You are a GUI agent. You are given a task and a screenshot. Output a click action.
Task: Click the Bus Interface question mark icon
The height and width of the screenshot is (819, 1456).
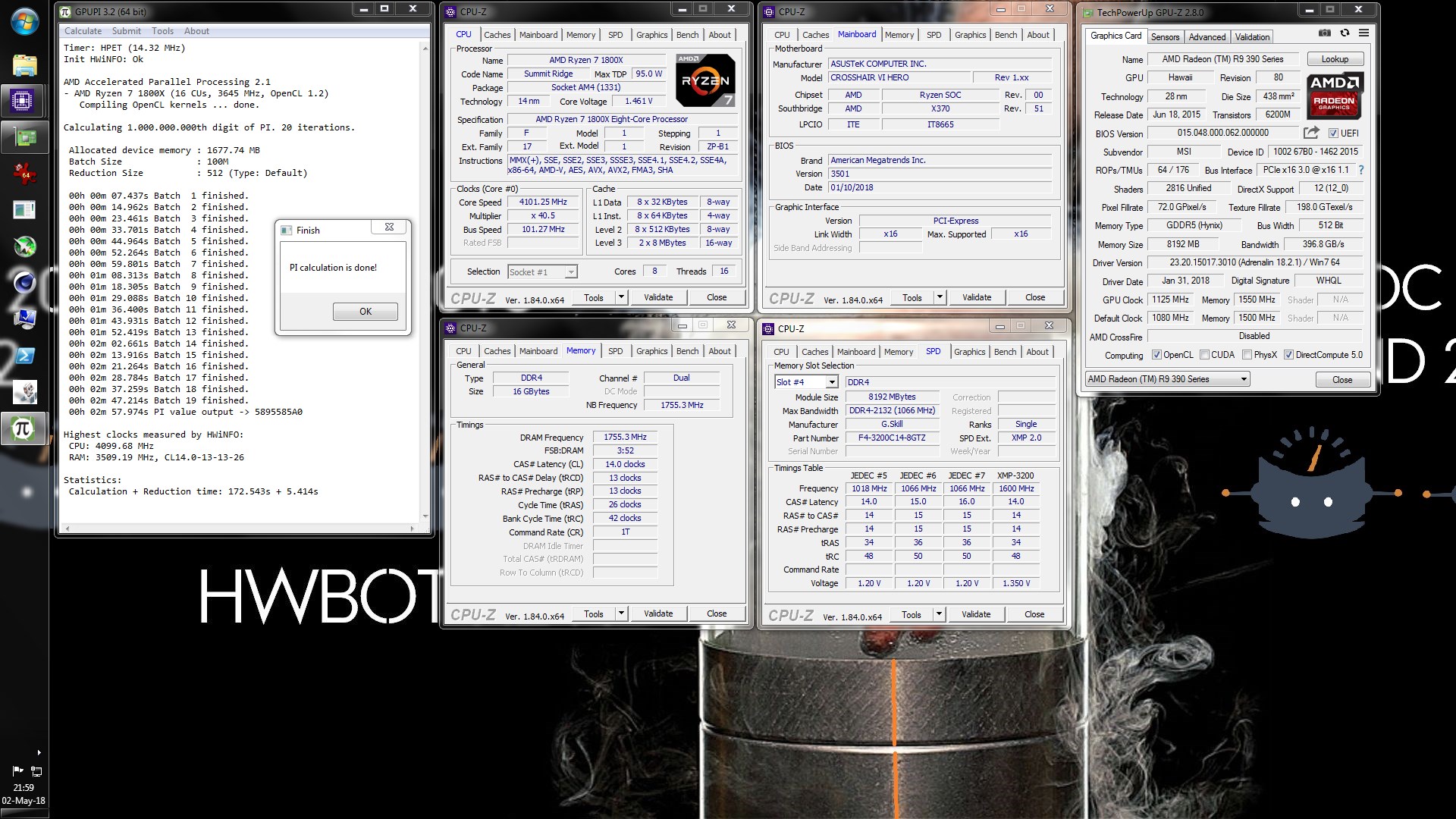pos(1360,170)
